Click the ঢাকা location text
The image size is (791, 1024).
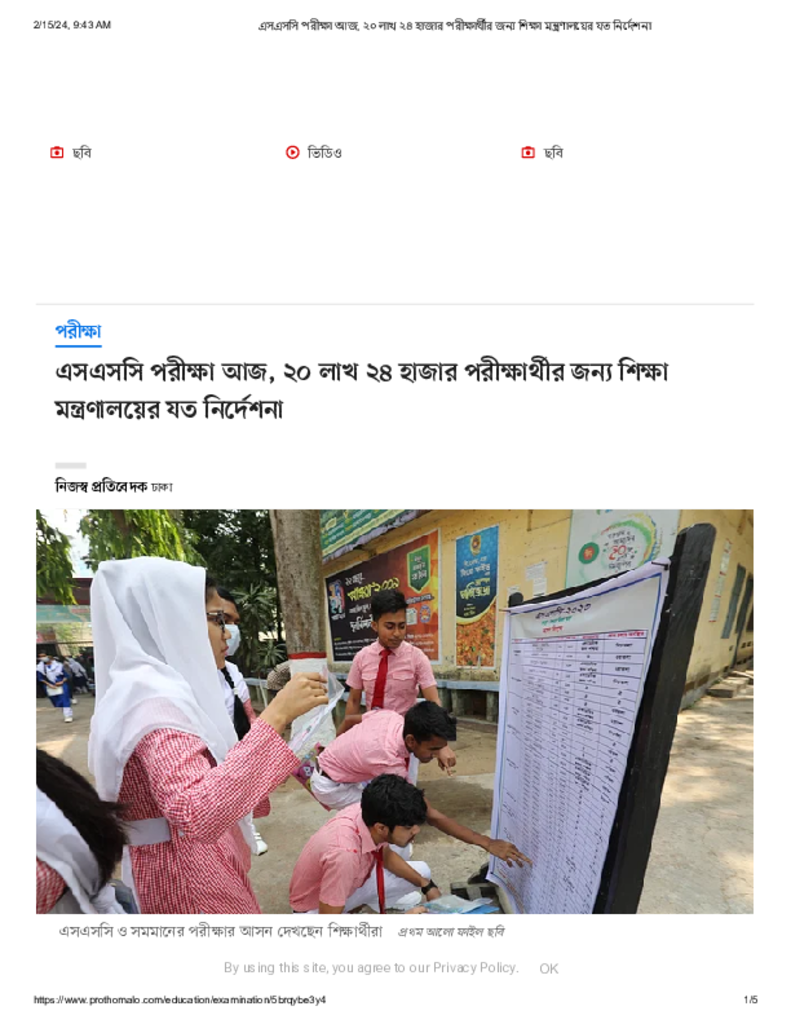[x=162, y=487]
